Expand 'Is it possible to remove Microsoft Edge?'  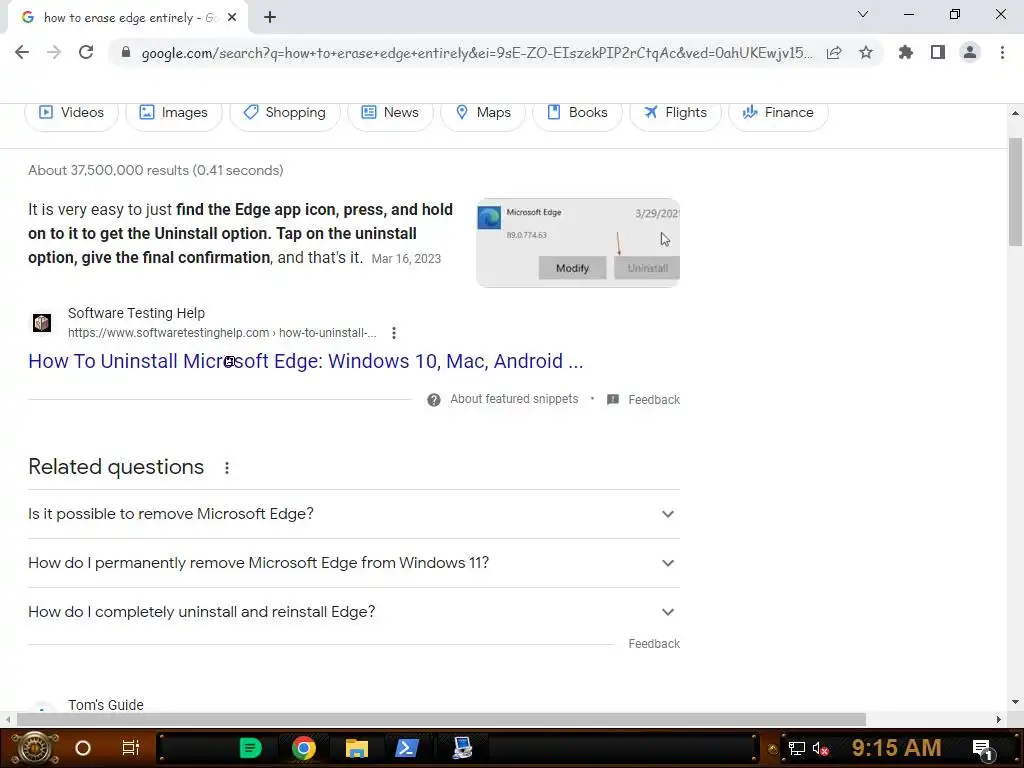point(354,514)
